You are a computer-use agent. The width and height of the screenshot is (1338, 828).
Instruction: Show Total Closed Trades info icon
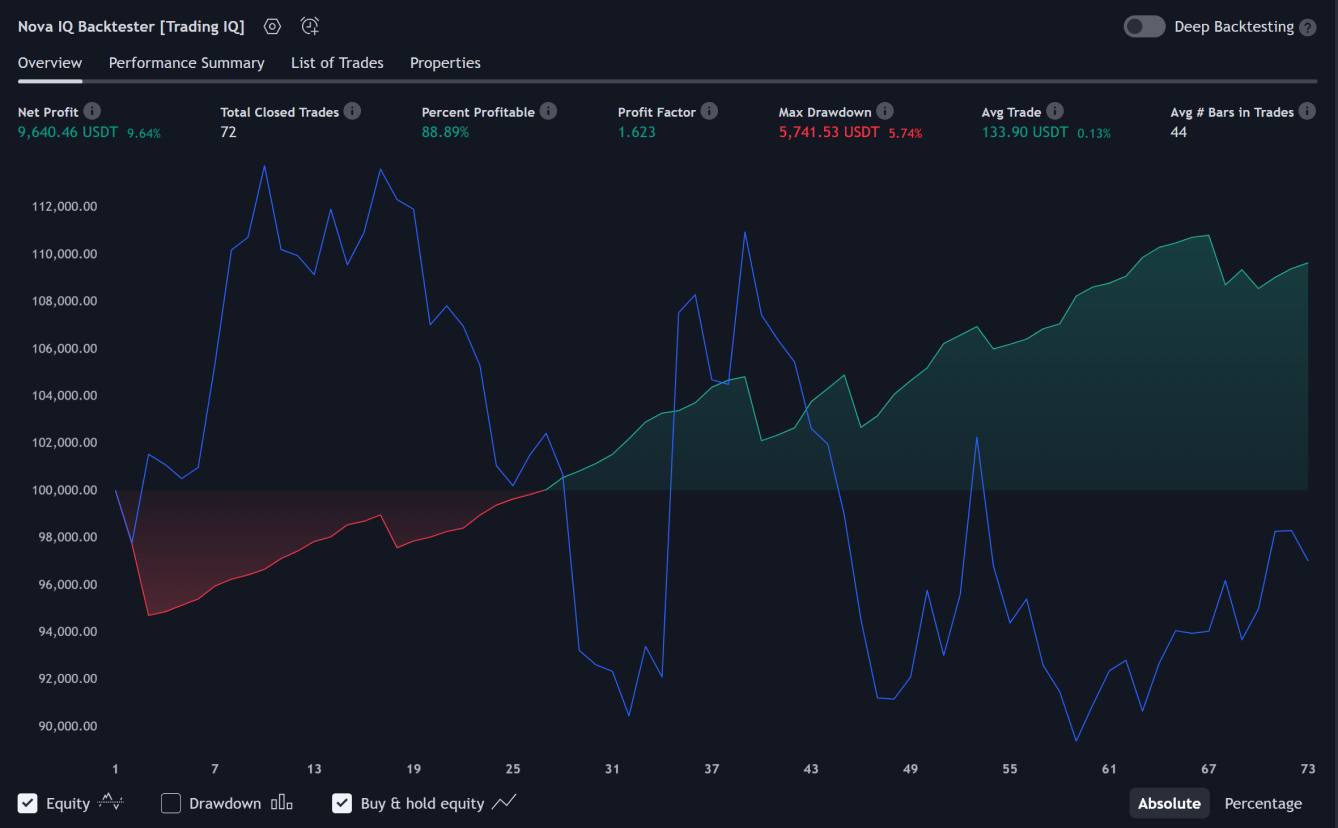click(x=353, y=111)
